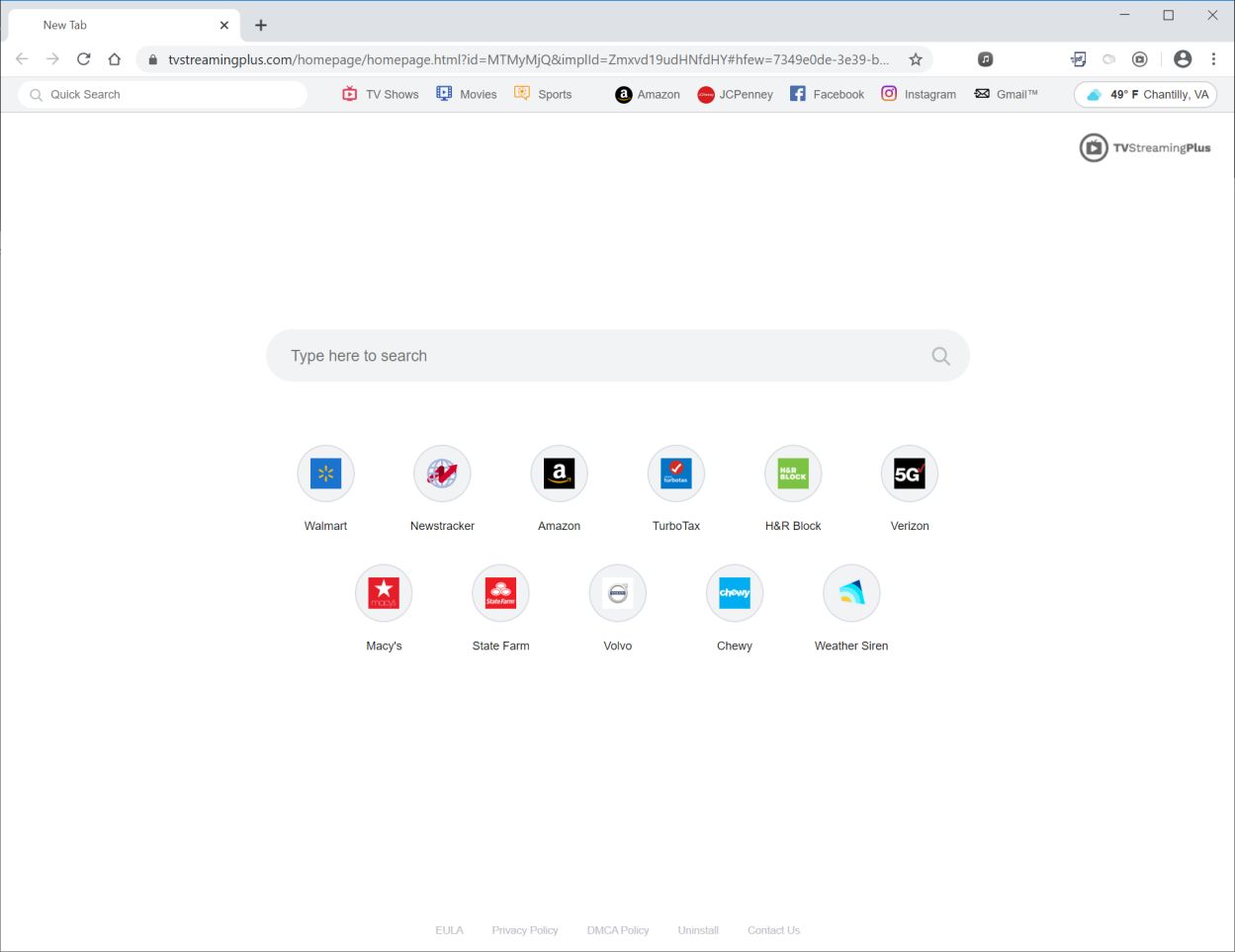Open the Privacy Policy footer link

point(525,930)
